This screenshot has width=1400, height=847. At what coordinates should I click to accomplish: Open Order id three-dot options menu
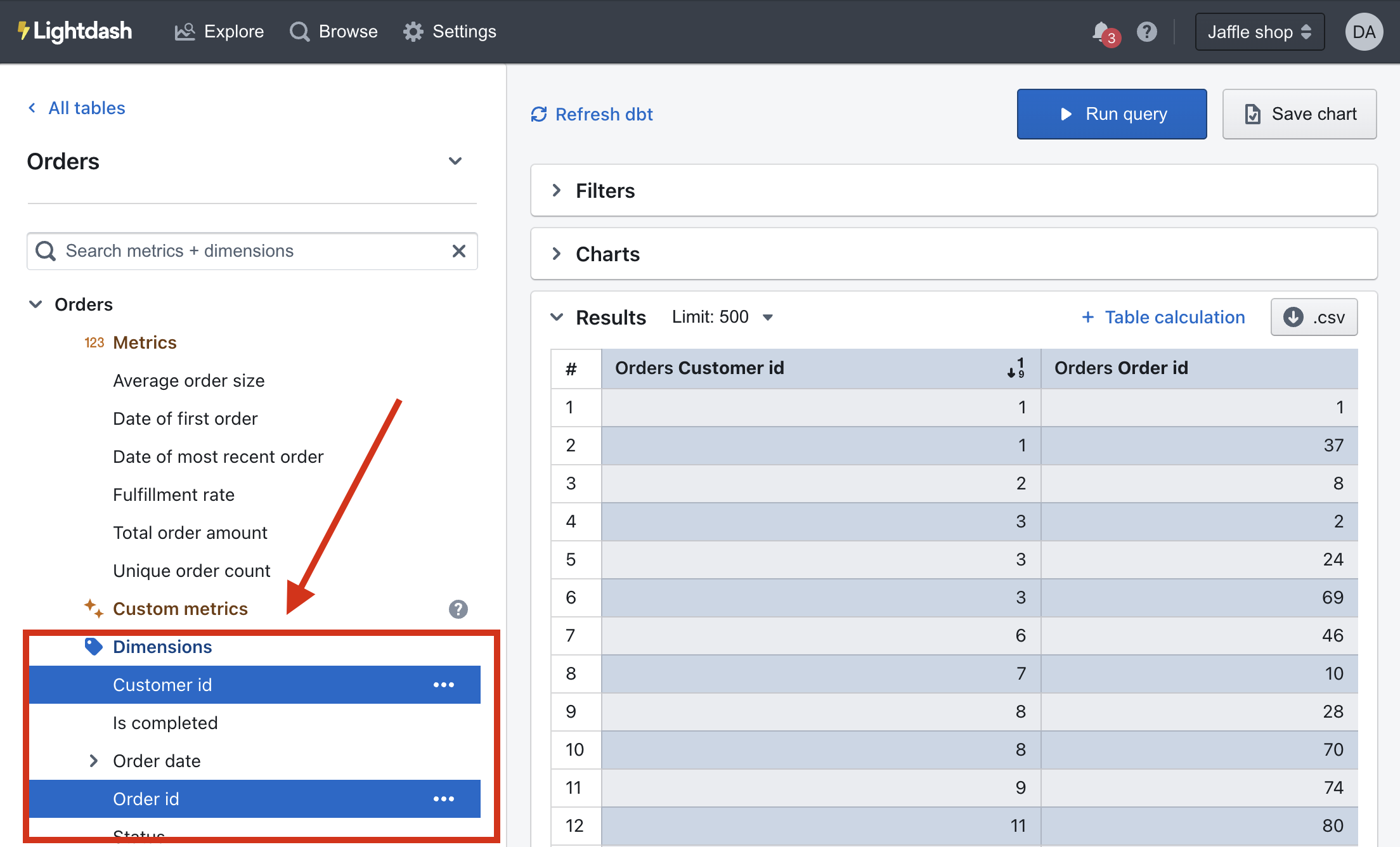click(x=444, y=799)
